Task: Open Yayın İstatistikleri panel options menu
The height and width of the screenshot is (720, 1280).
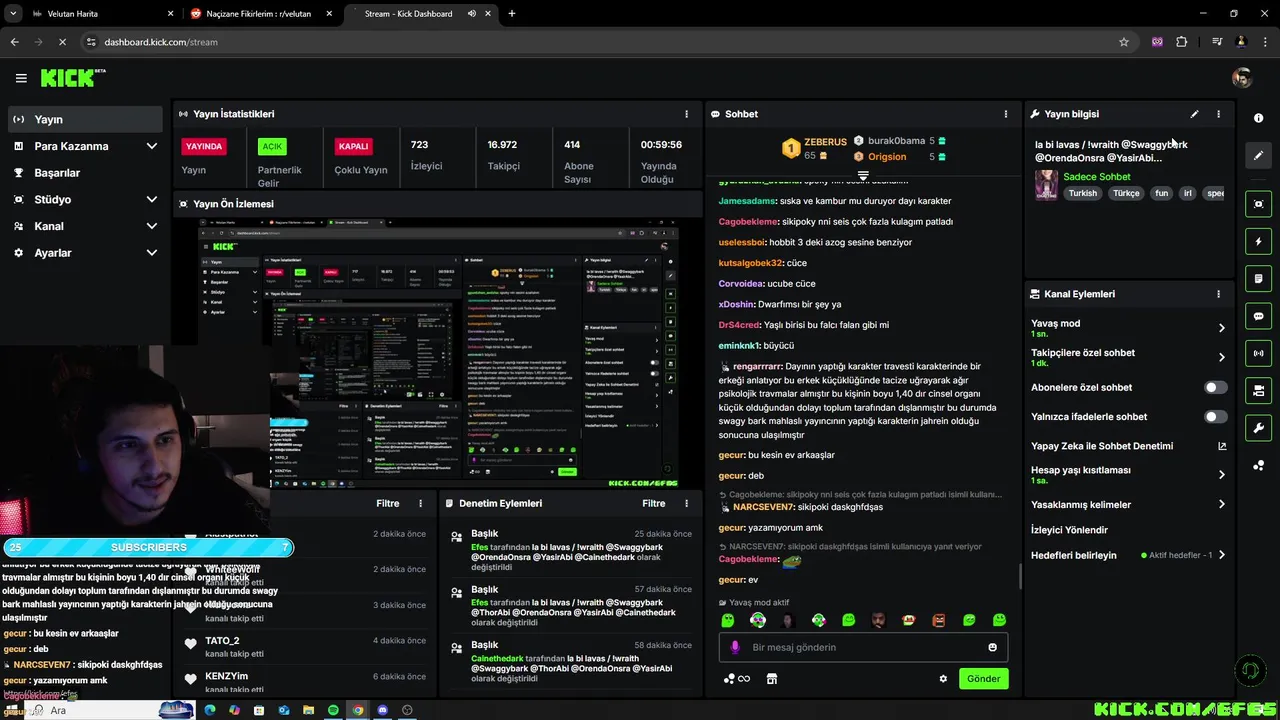Action: pos(686,114)
